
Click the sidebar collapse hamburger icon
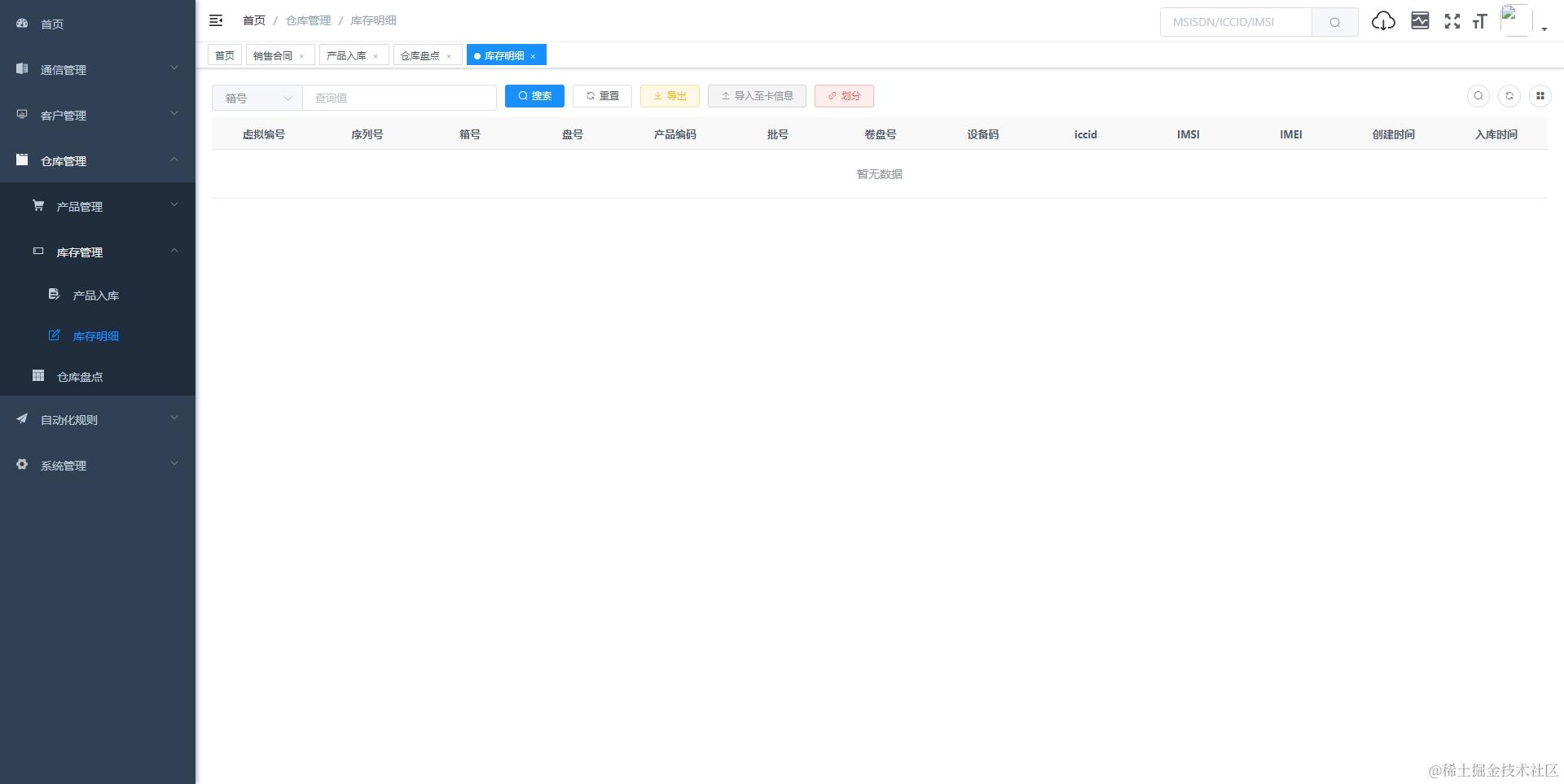216,20
